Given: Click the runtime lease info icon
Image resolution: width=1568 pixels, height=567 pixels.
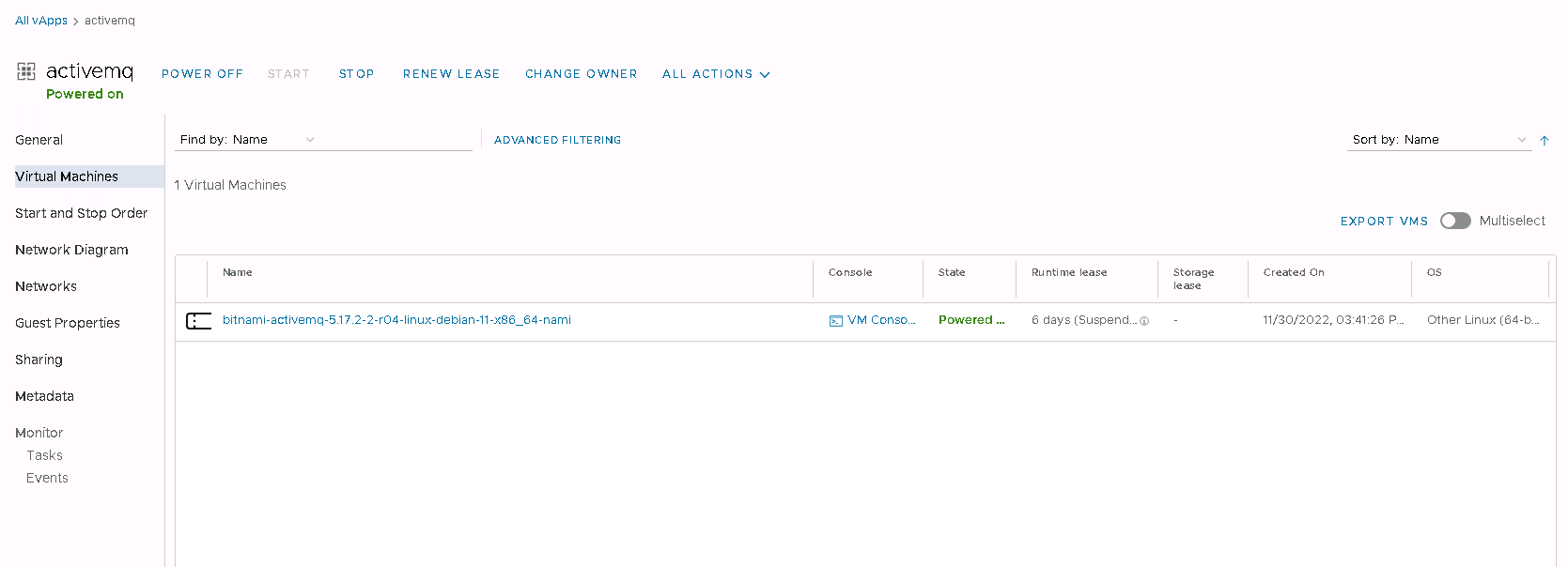Looking at the screenshot, I should click(1144, 321).
